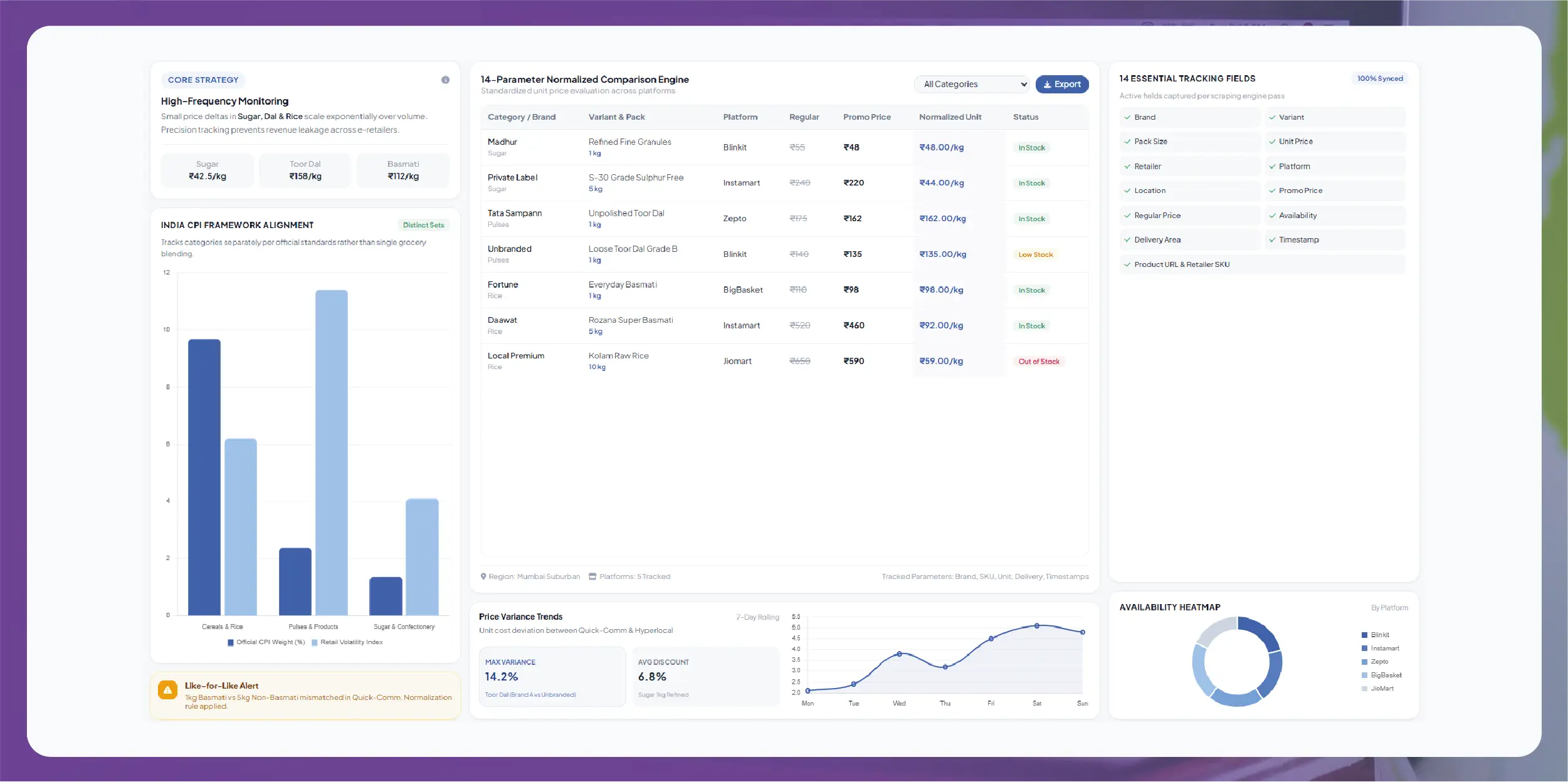Toggle the Pack Size tracking field
The height and width of the screenshot is (782, 1568).
[1189, 142]
